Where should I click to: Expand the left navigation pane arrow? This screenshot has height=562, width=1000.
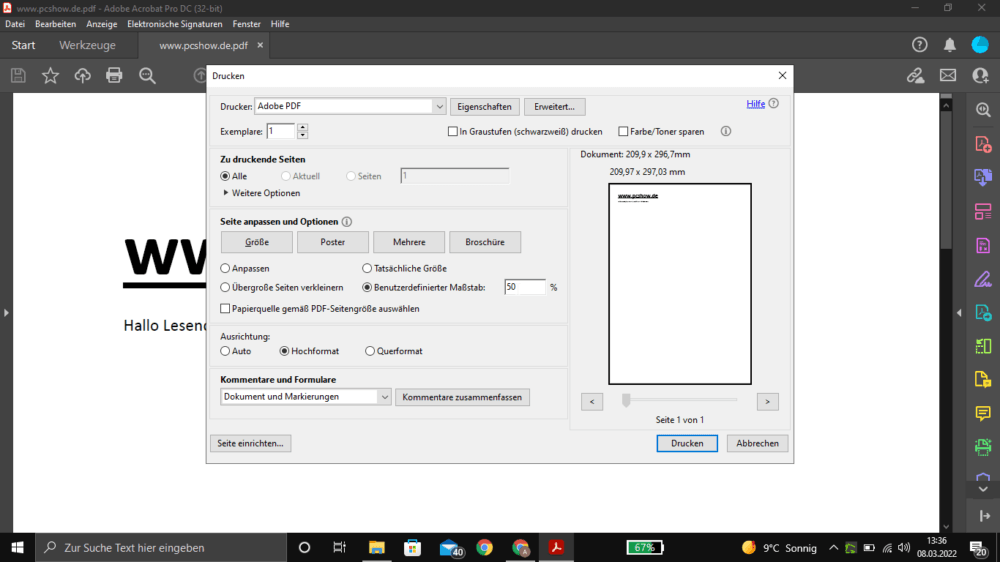6,313
